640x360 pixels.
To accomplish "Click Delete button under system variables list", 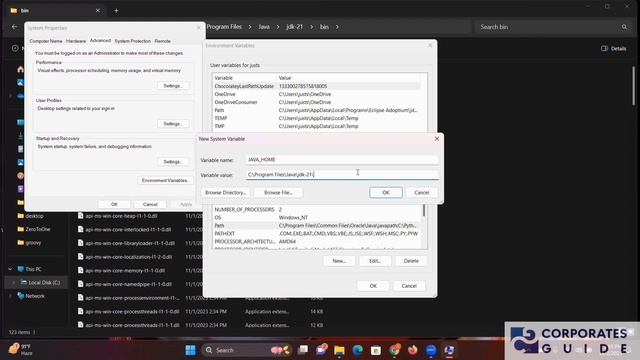I will pyautogui.click(x=411, y=261).
